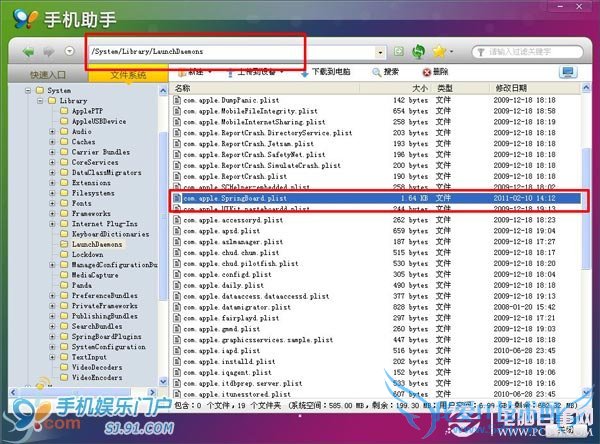Click file icon of com.apple.datamigrator.plist
Screen dimensions: 600x444
tap(177, 307)
